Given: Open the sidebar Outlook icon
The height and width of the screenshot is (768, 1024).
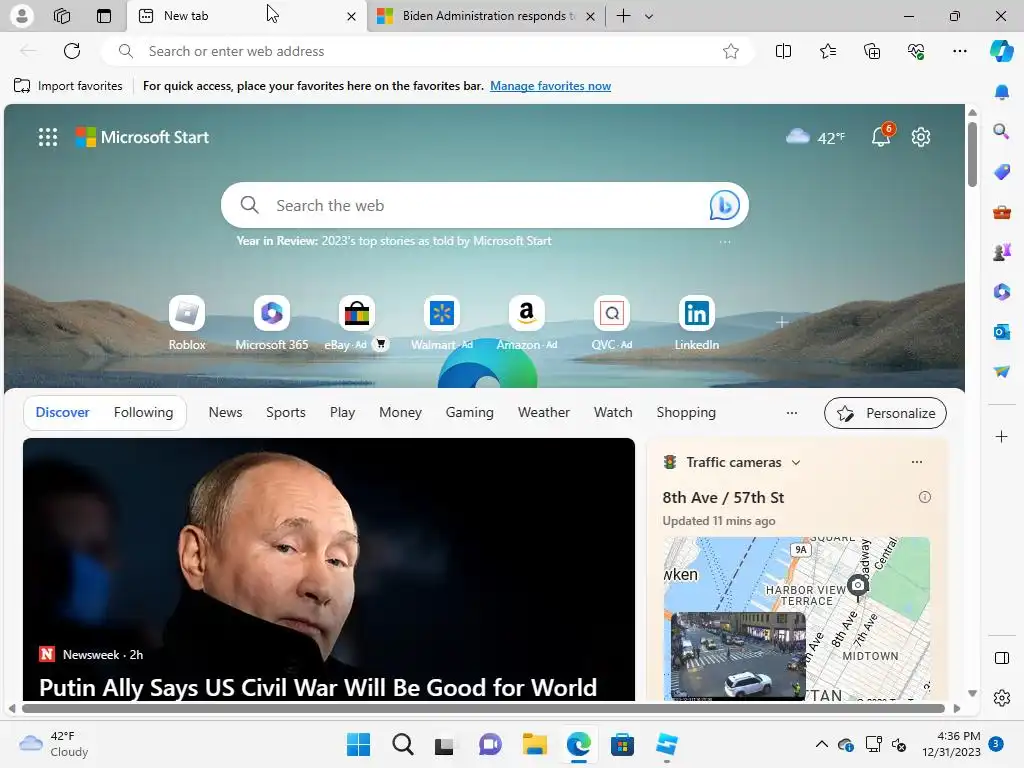Looking at the screenshot, I should (x=1002, y=332).
